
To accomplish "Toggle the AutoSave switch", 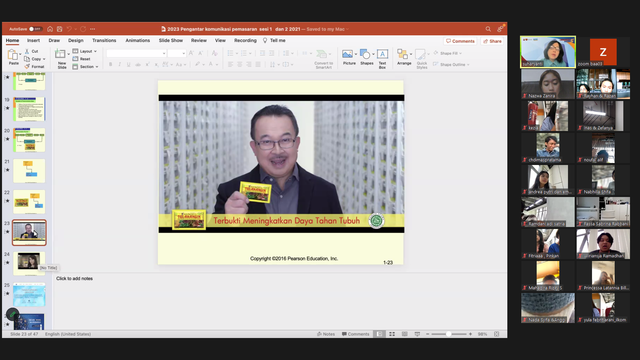I will [x=36, y=29].
